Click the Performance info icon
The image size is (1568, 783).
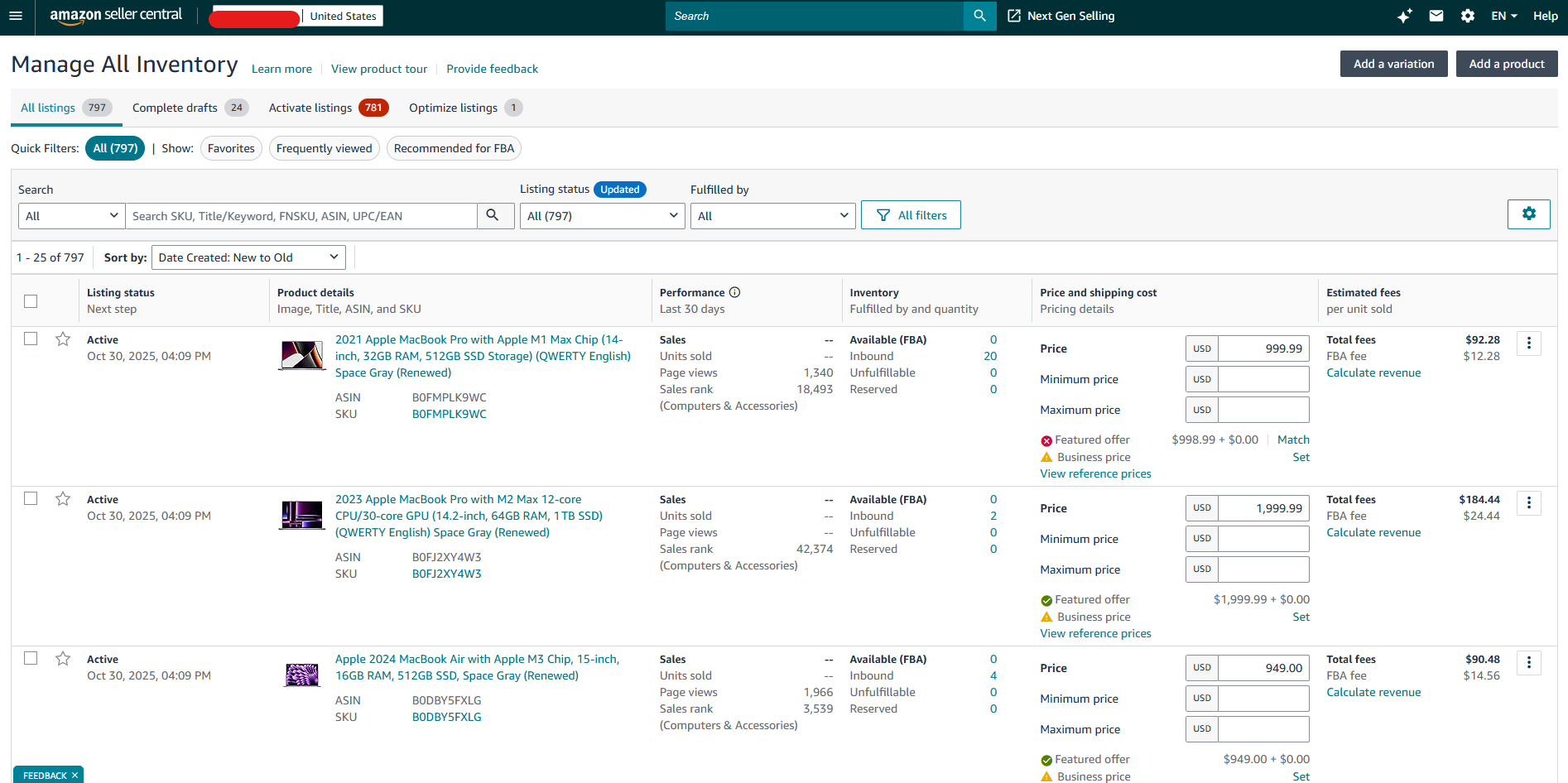coord(734,292)
